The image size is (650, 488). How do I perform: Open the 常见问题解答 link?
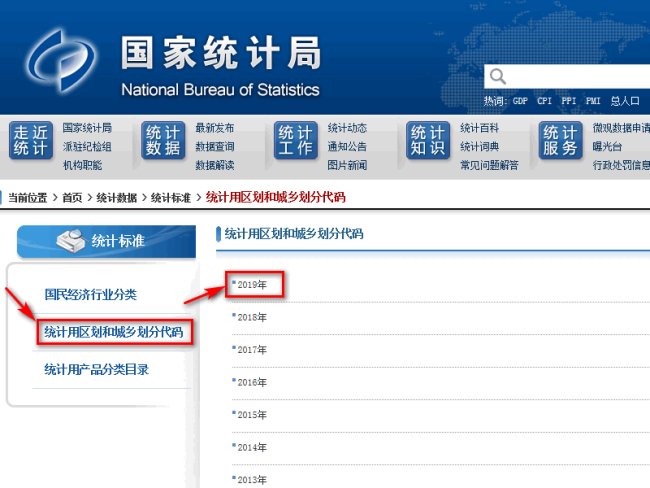[489, 165]
